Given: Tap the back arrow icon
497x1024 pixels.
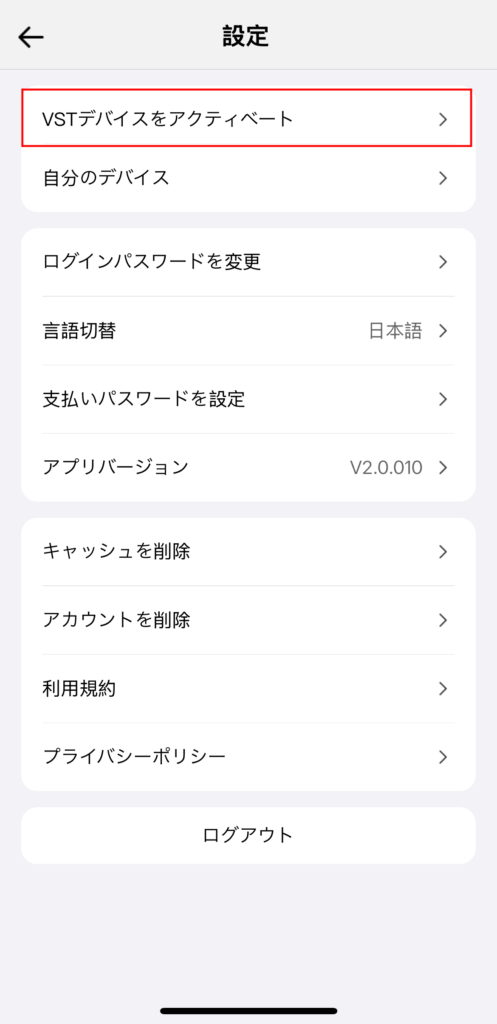Looking at the screenshot, I should point(31,37).
